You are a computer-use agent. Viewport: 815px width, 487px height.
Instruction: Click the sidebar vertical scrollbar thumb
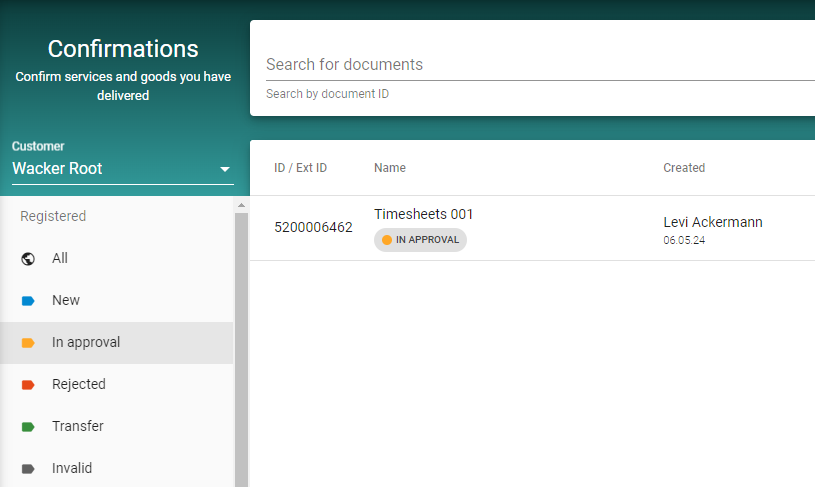[240, 350]
